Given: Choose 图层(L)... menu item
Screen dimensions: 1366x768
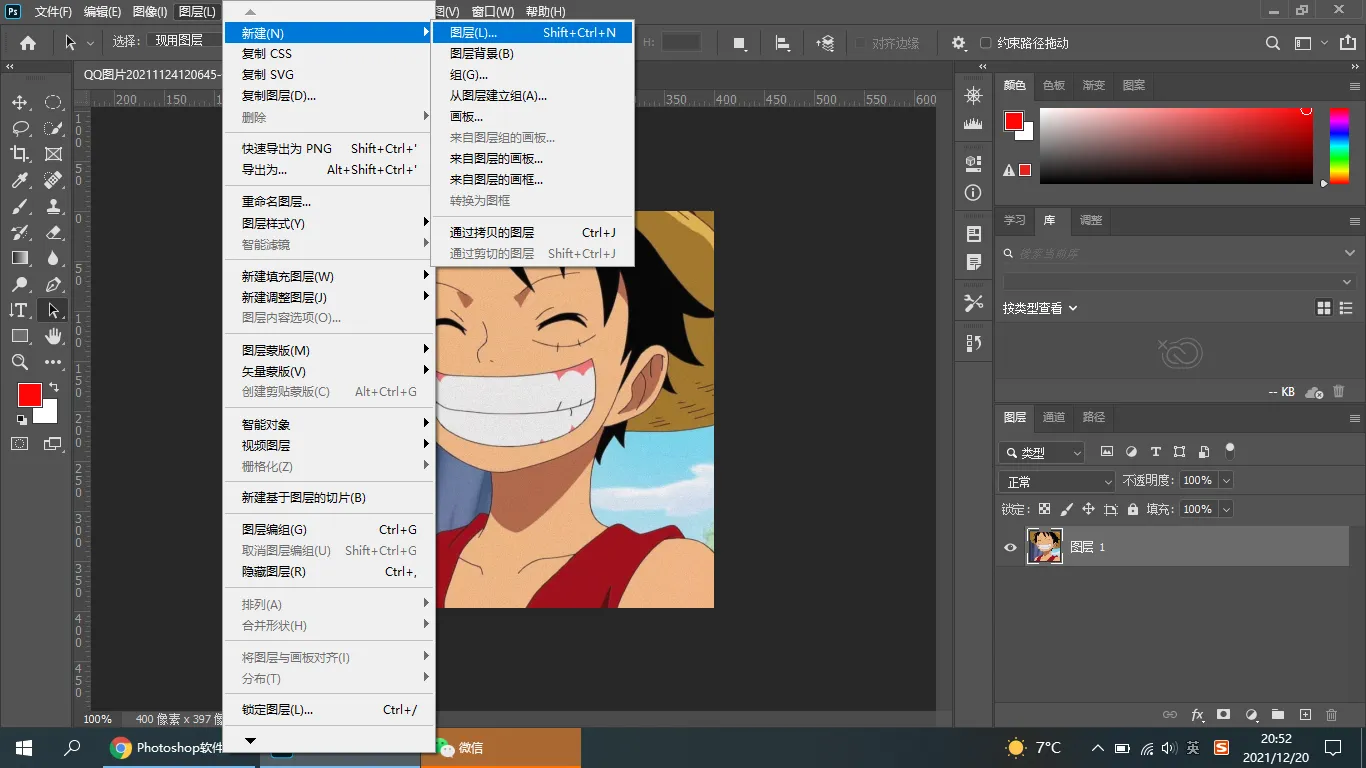Looking at the screenshot, I should [533, 32].
